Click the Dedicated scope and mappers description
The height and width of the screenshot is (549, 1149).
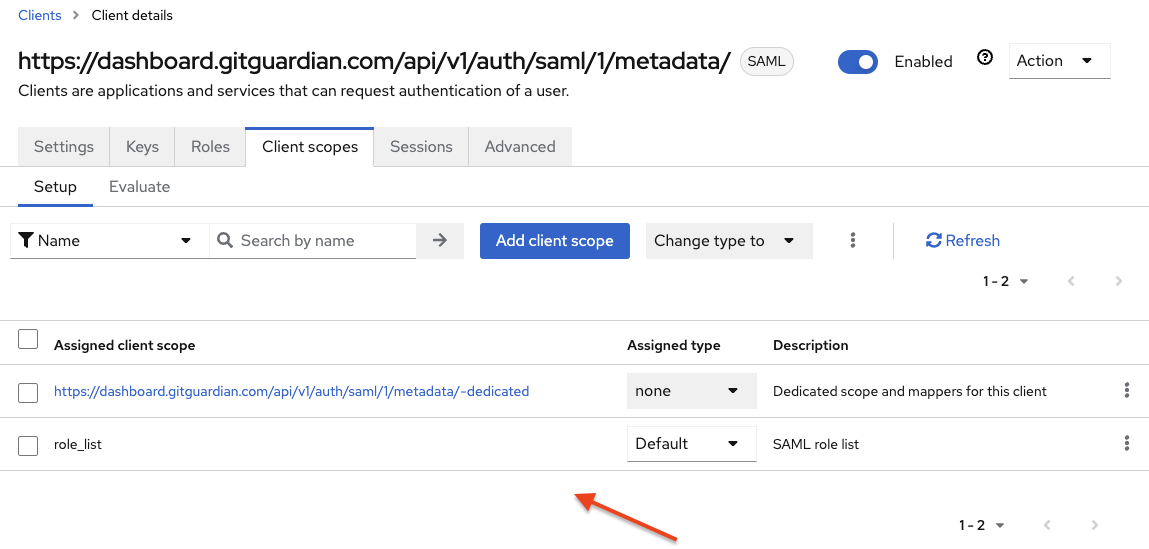click(909, 391)
